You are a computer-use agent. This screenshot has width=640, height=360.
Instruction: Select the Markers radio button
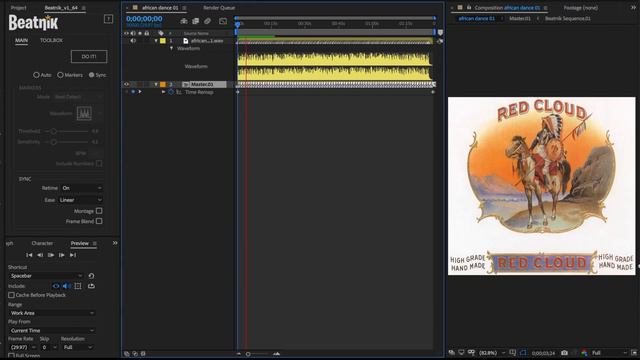60,75
